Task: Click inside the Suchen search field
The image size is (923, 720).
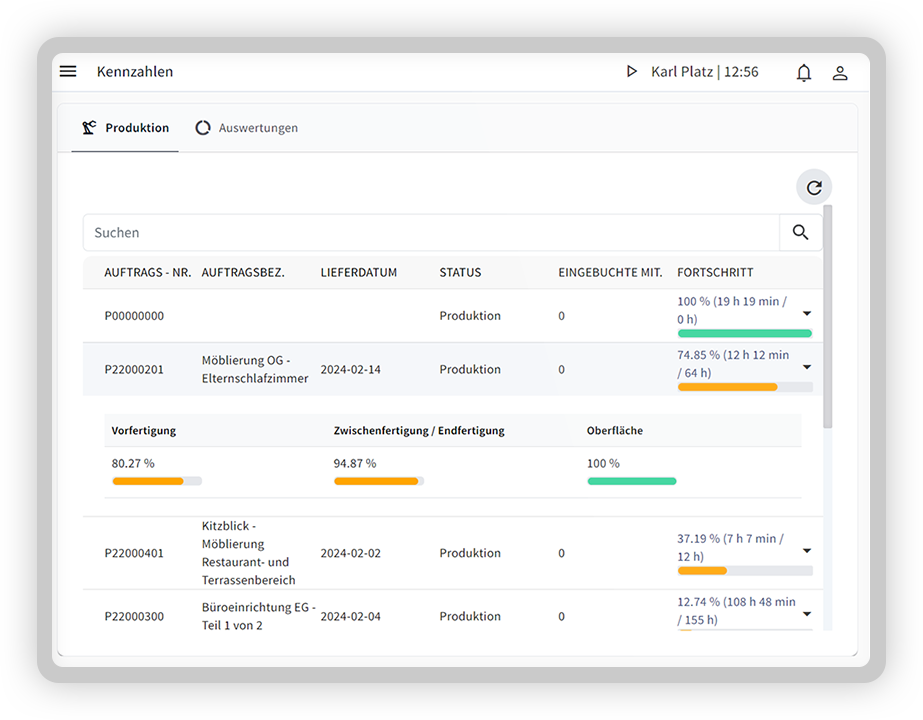Action: point(300,232)
